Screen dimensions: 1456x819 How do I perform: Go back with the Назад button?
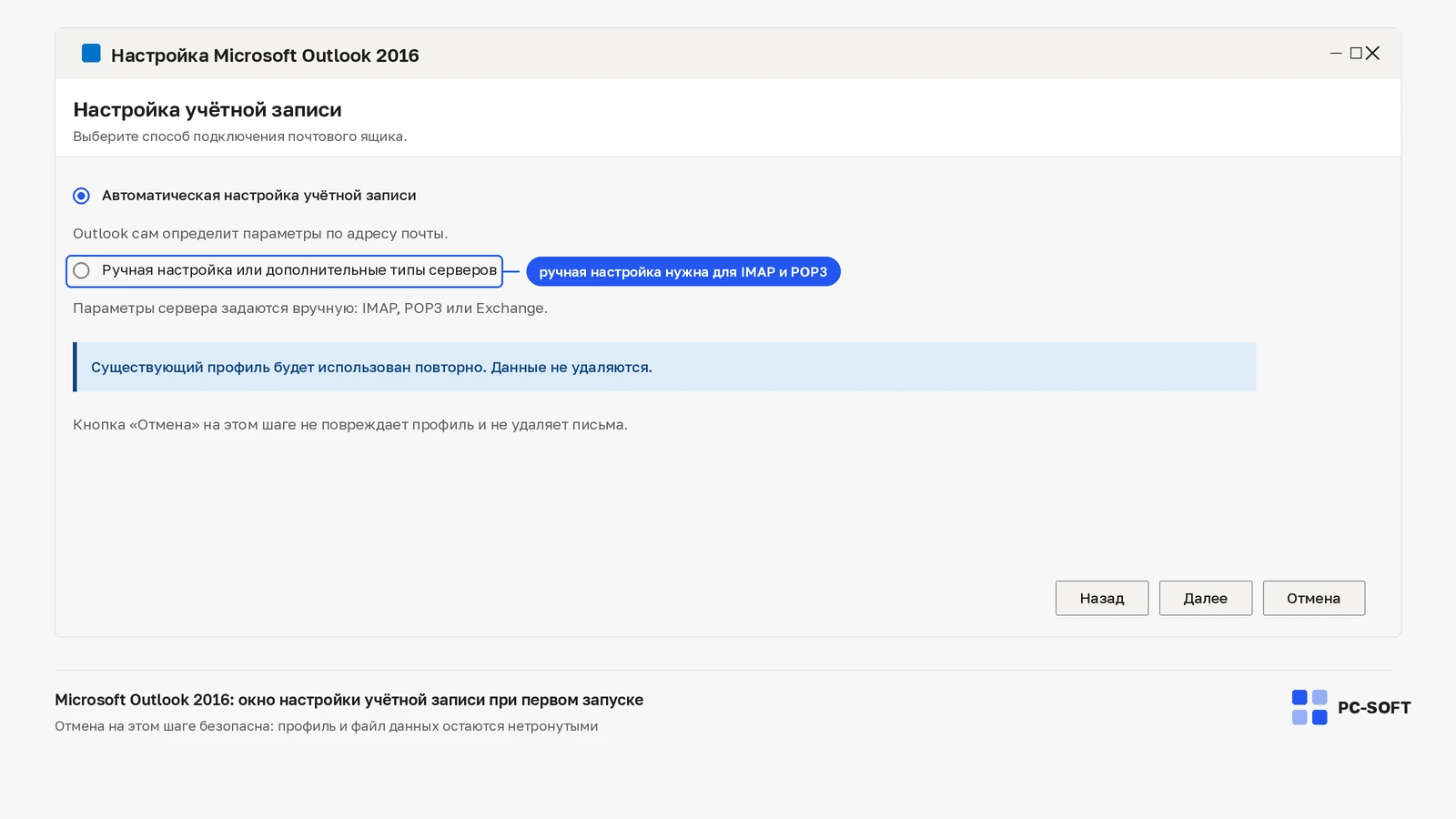(1102, 598)
